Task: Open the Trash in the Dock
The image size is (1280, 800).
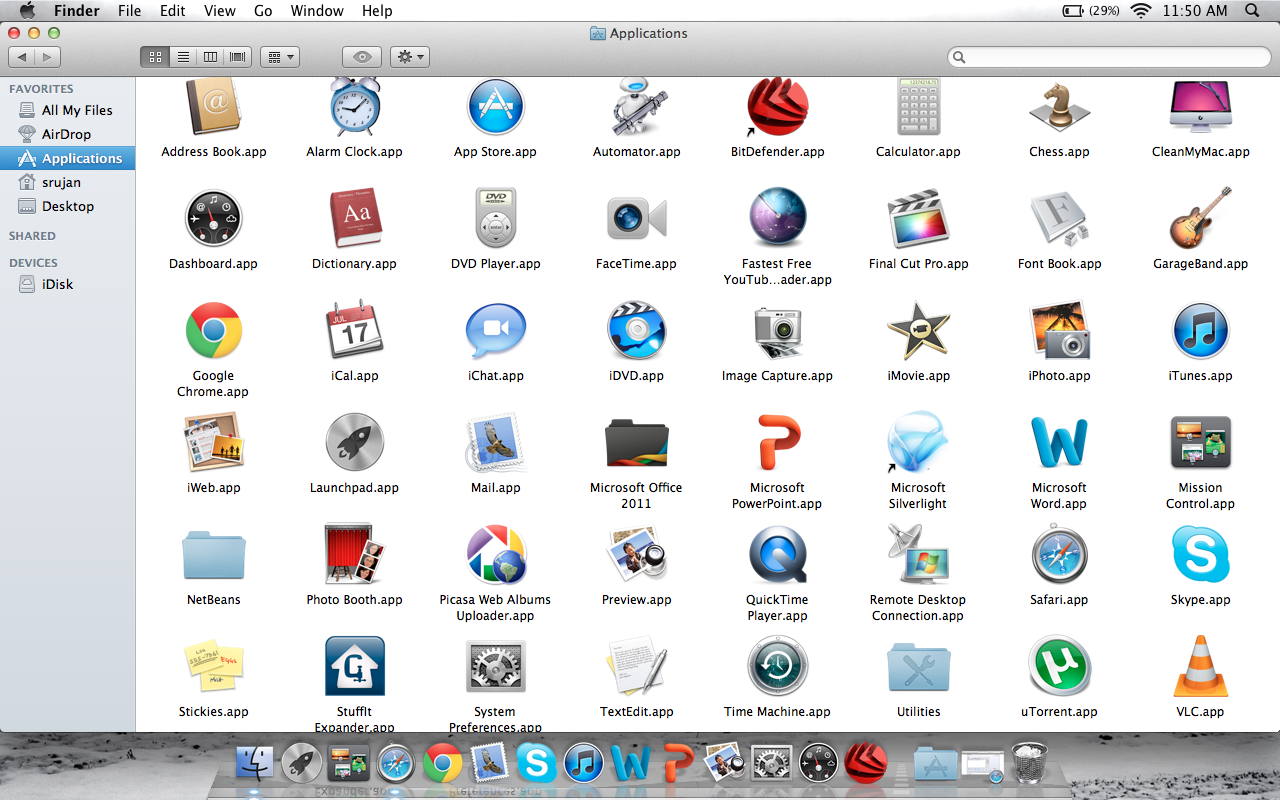Action: 1029,763
